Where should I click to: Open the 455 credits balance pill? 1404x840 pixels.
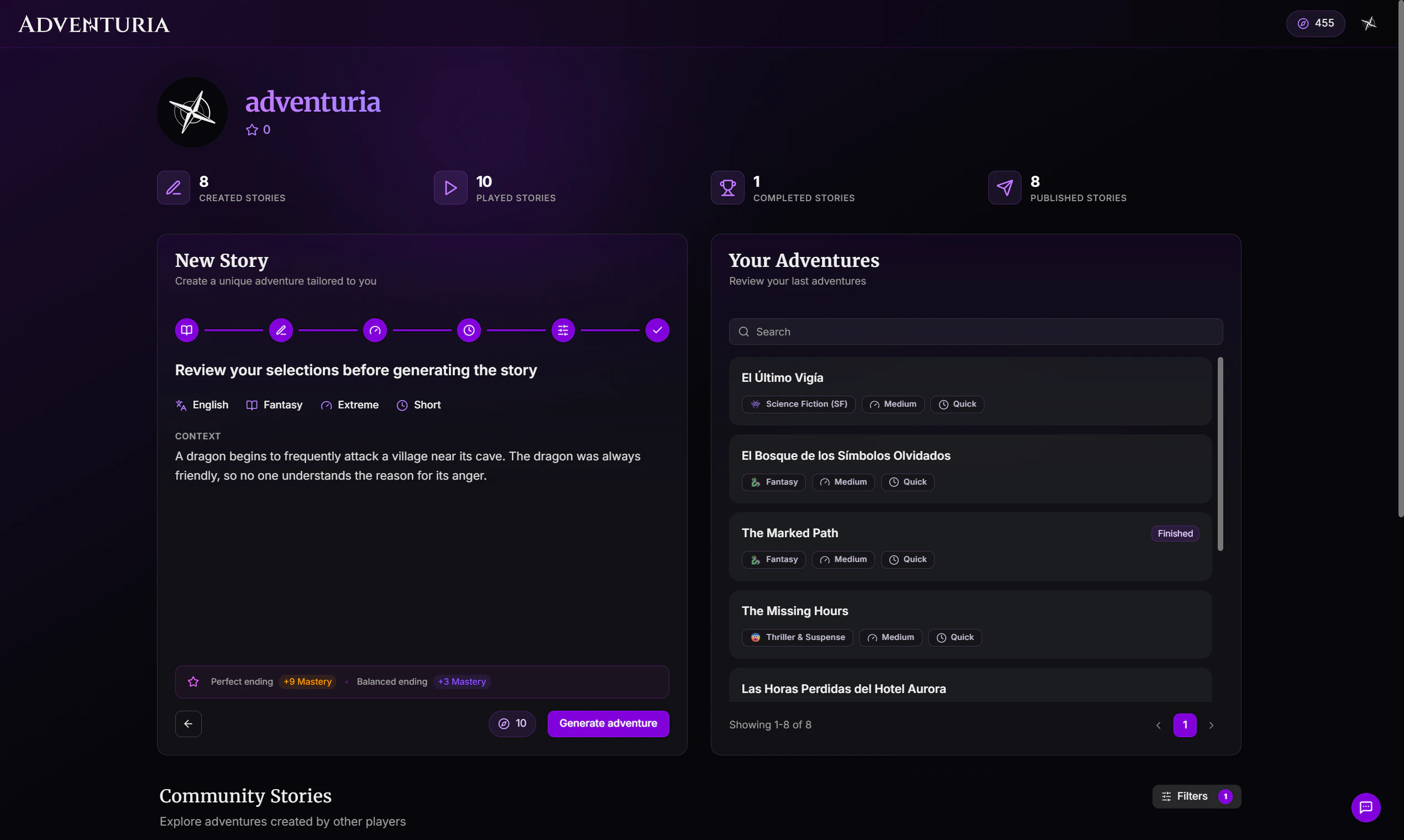1314,23
